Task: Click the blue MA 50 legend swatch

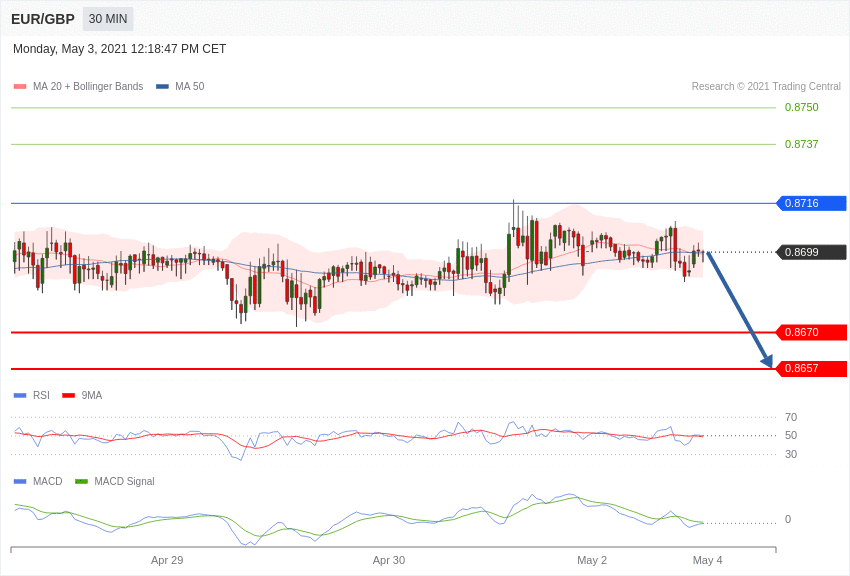Action: (x=163, y=87)
